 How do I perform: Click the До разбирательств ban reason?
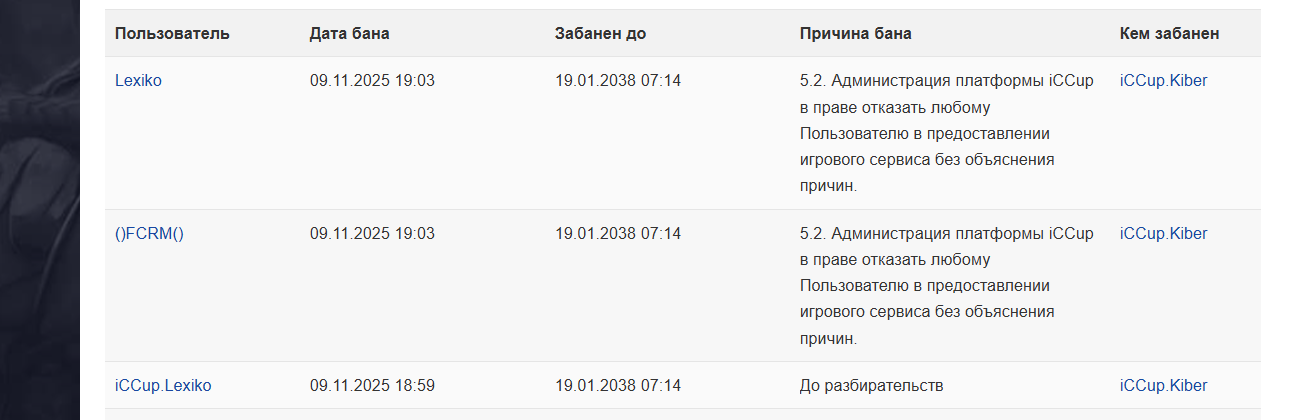pyautogui.click(x=872, y=386)
